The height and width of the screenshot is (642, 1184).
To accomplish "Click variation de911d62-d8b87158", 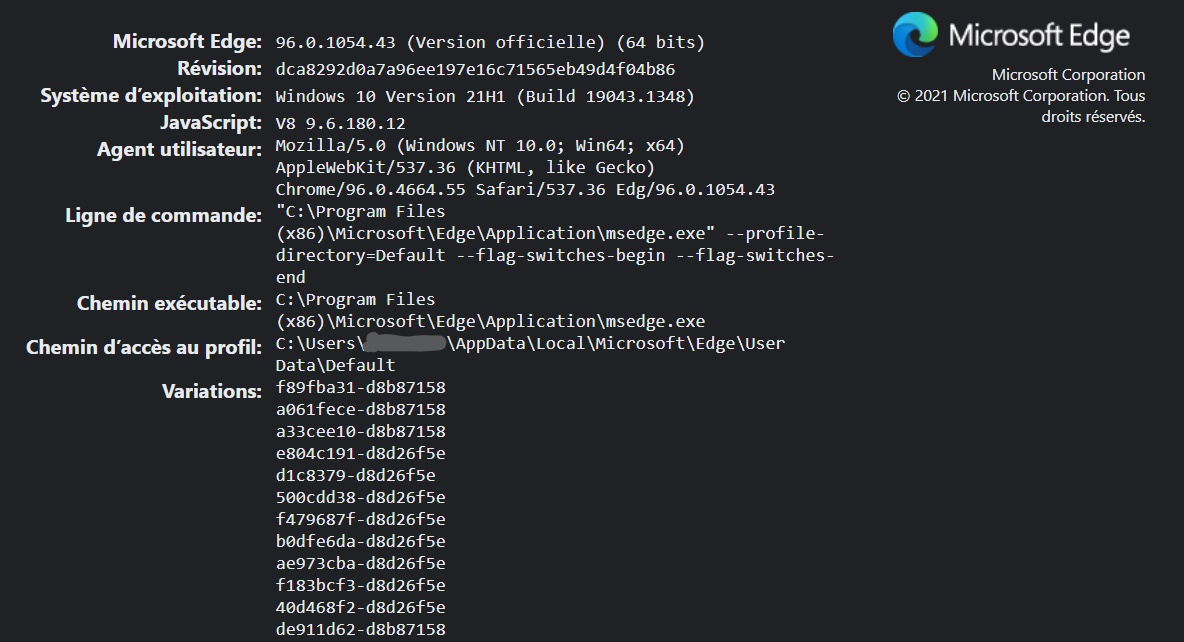I will (x=360, y=629).
